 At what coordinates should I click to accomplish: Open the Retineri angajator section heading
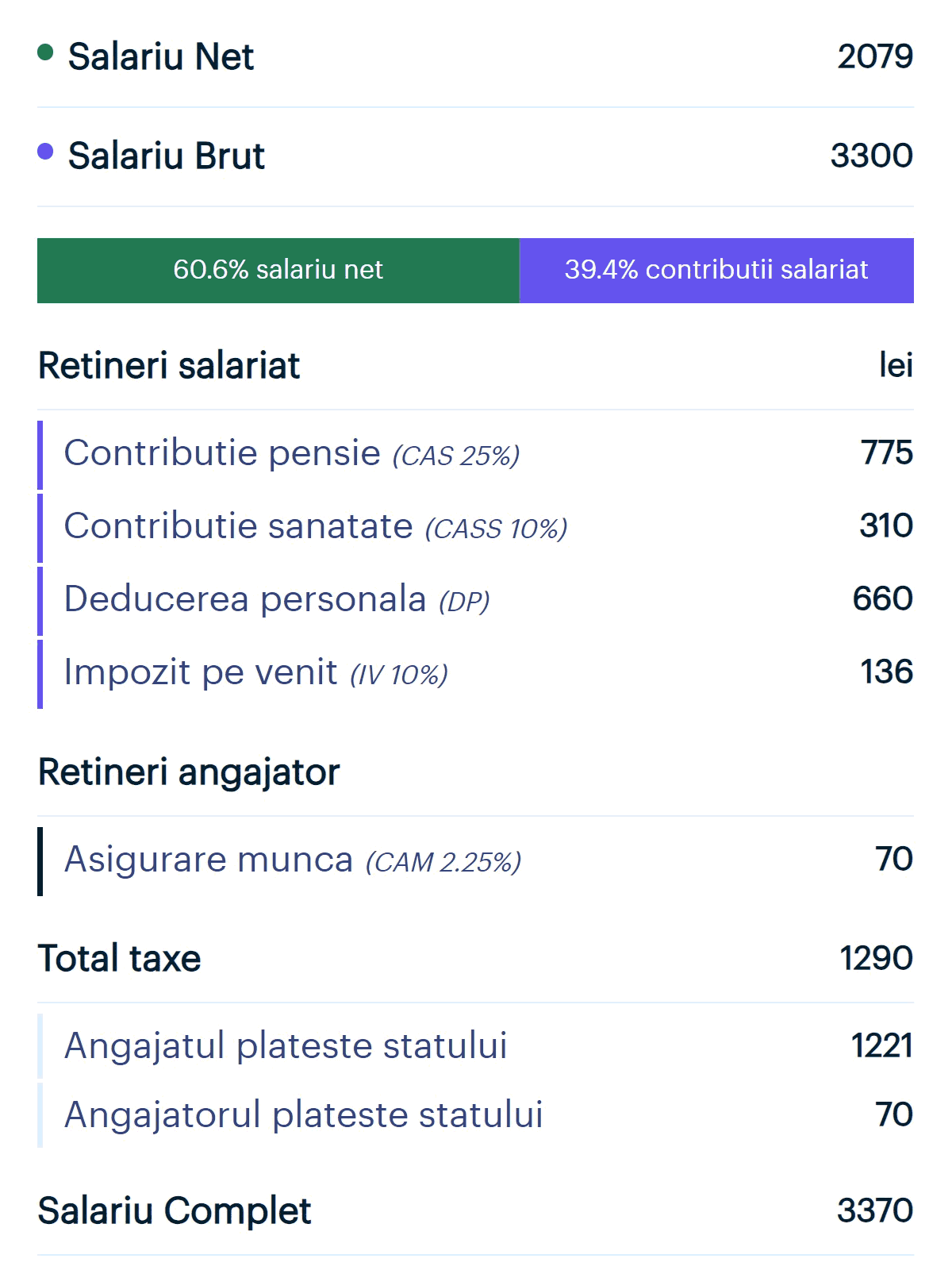(x=189, y=772)
